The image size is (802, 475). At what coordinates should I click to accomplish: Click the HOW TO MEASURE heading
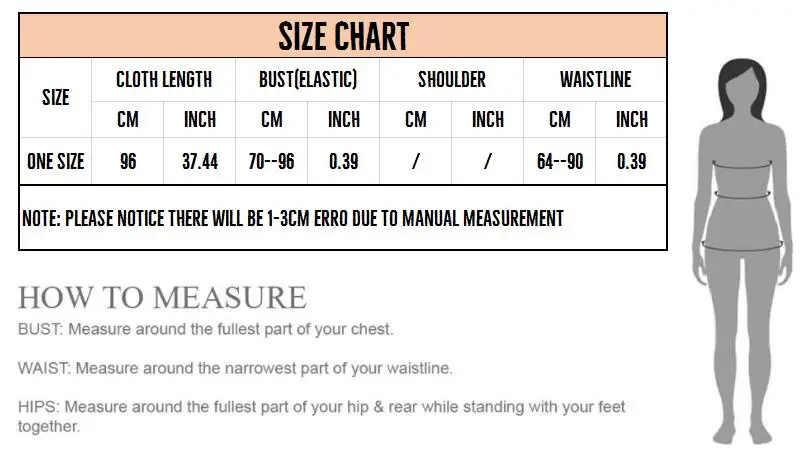(x=162, y=298)
